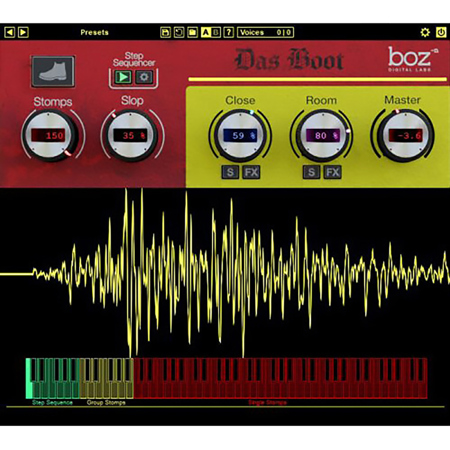Click the Stomps knob
Screen dimensions: 450x450
(x=50, y=135)
